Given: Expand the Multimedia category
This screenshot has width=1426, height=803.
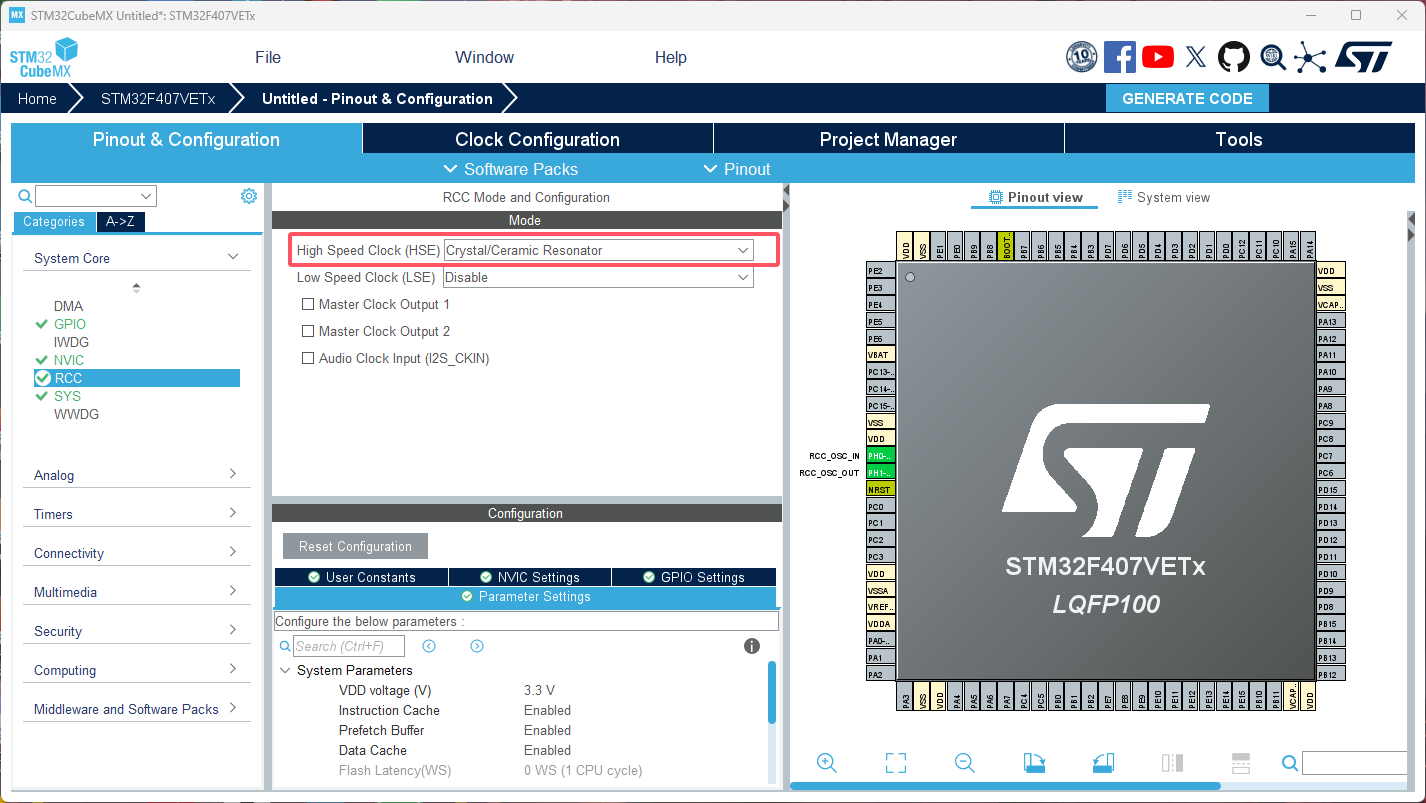Looking at the screenshot, I should 137,592.
